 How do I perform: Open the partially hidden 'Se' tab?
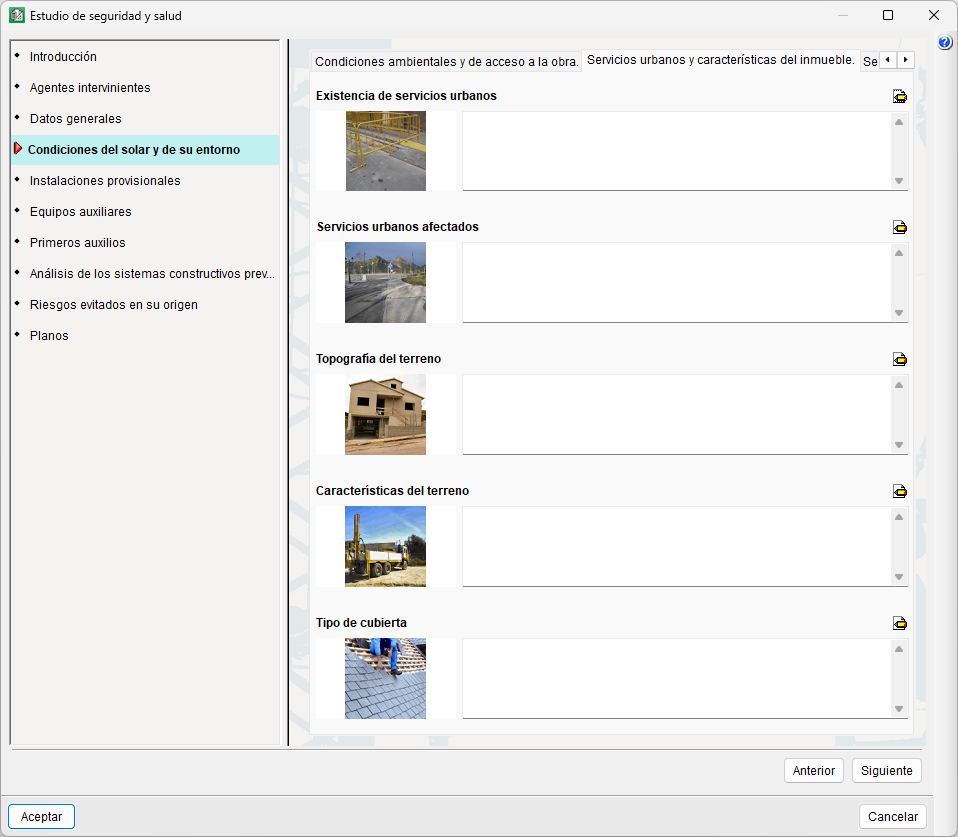click(x=869, y=62)
